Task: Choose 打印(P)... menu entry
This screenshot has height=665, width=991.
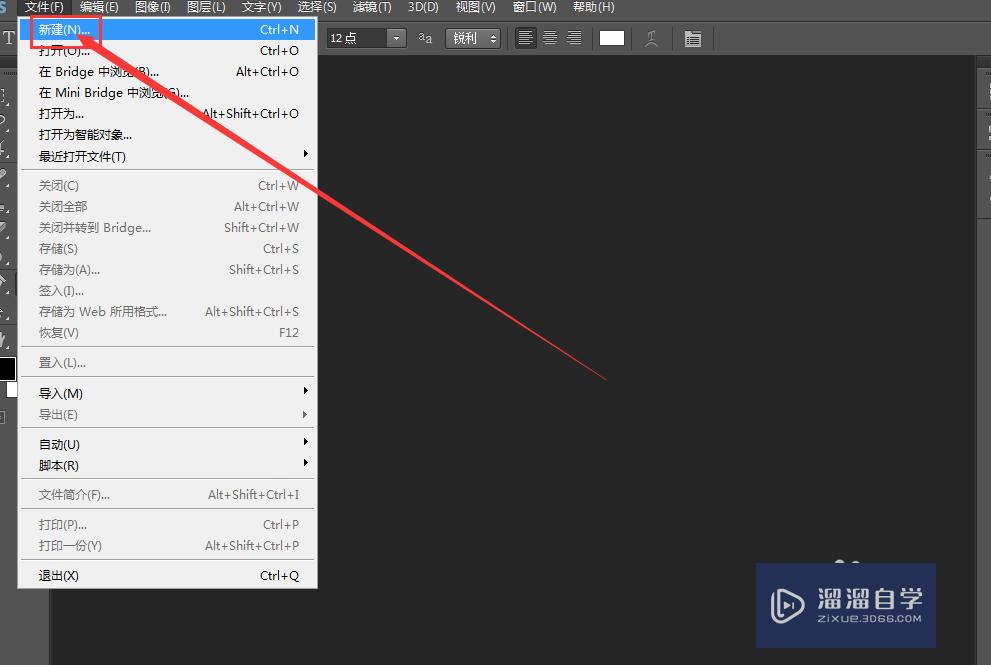Action: [167, 525]
